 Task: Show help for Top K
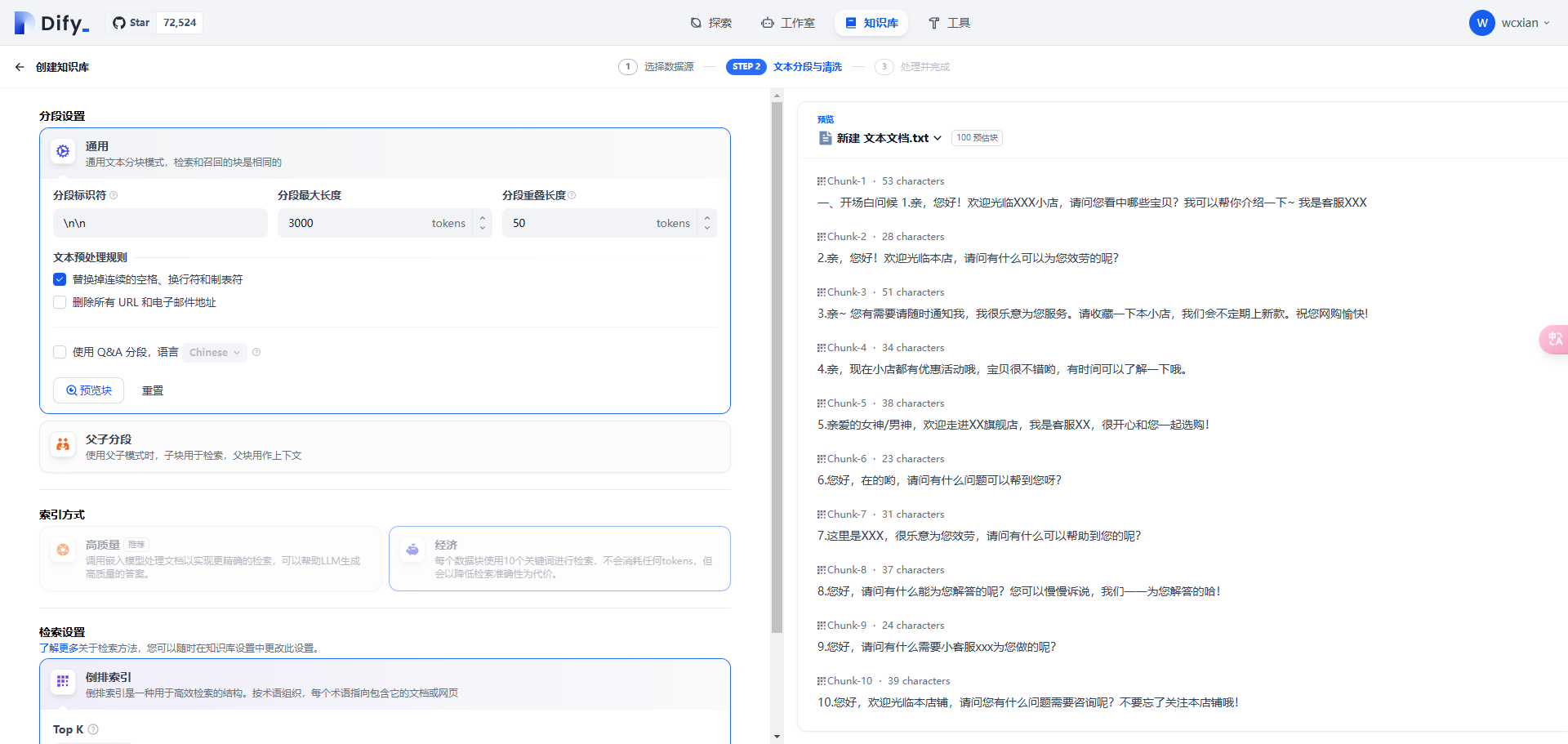tap(93, 729)
